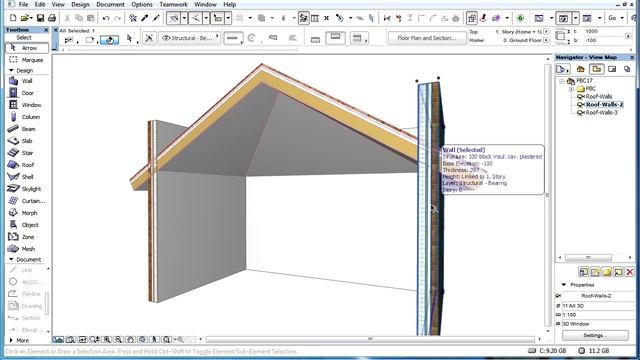This screenshot has height=360, width=640.
Task: Open the Top story link dropdown arrow
Action: pyautogui.click(x=546, y=31)
